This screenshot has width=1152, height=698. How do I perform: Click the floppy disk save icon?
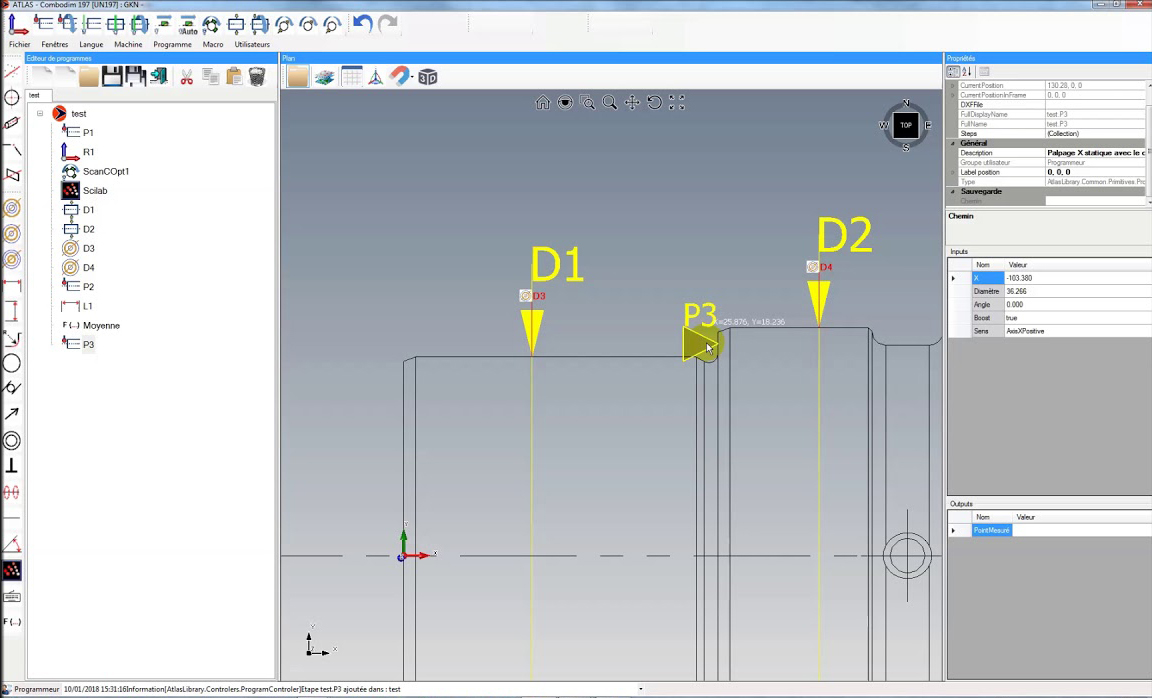click(x=112, y=77)
